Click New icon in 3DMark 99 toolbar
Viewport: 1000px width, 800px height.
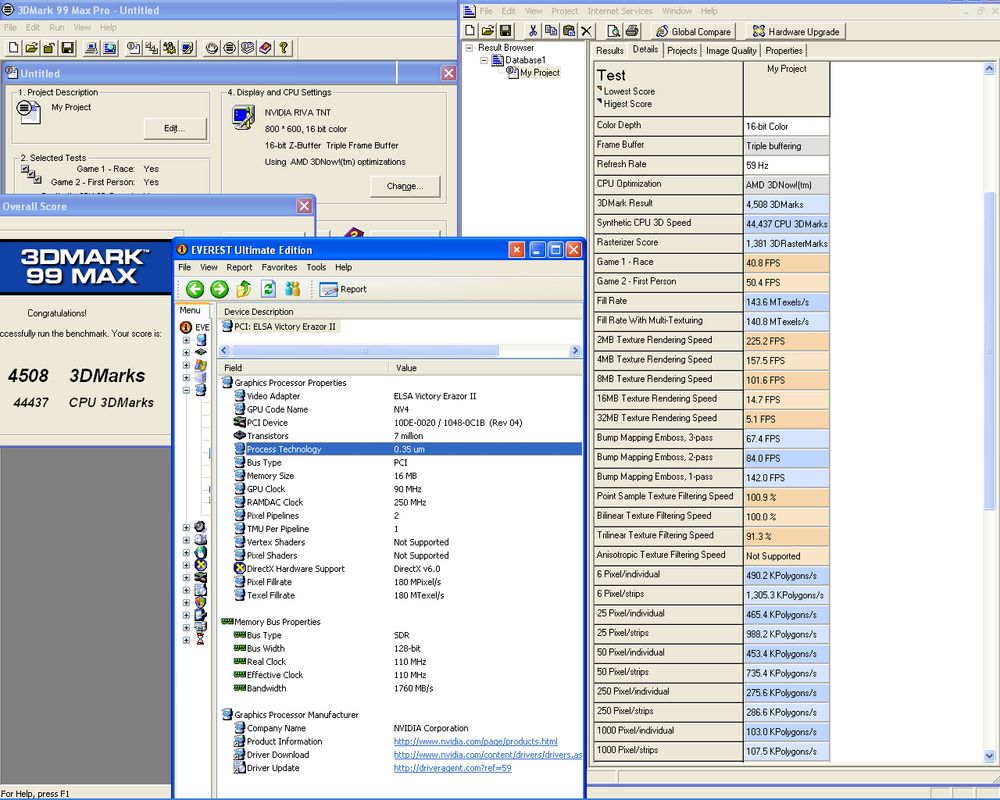[x=13, y=48]
